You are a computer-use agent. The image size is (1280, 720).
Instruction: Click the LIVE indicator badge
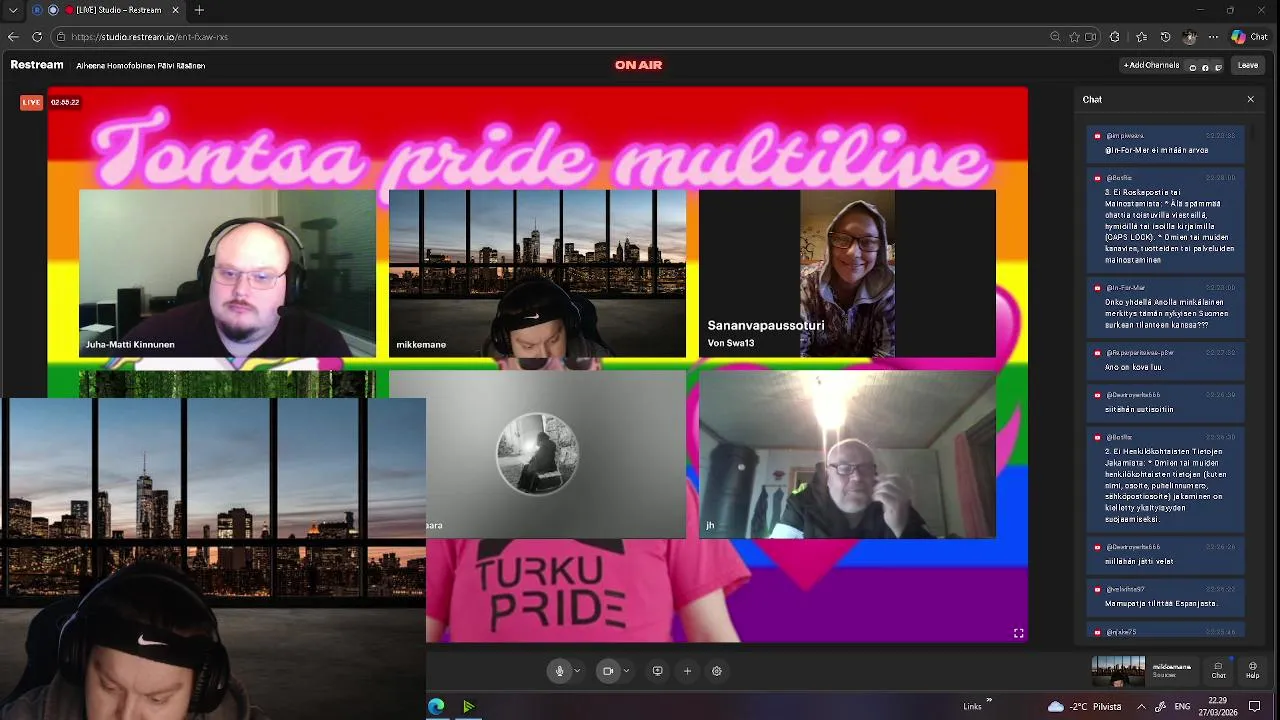point(32,102)
